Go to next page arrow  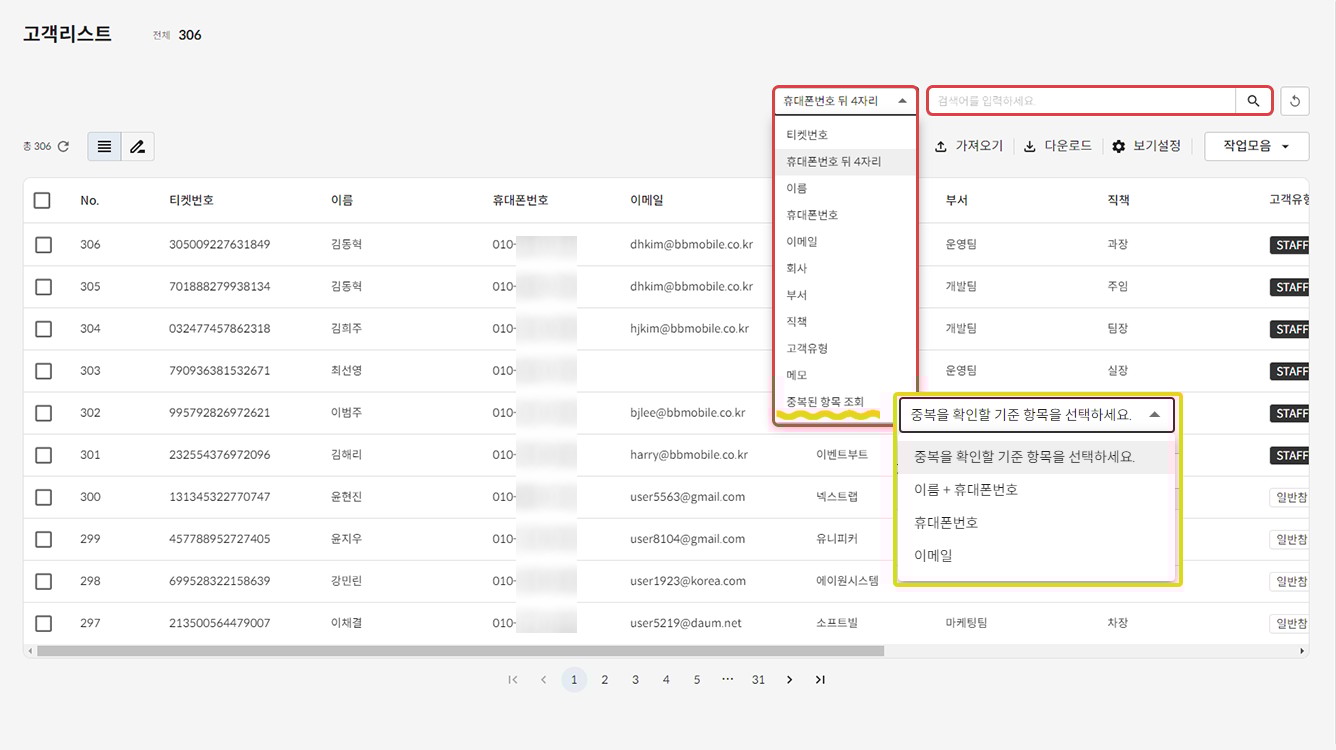click(x=789, y=680)
